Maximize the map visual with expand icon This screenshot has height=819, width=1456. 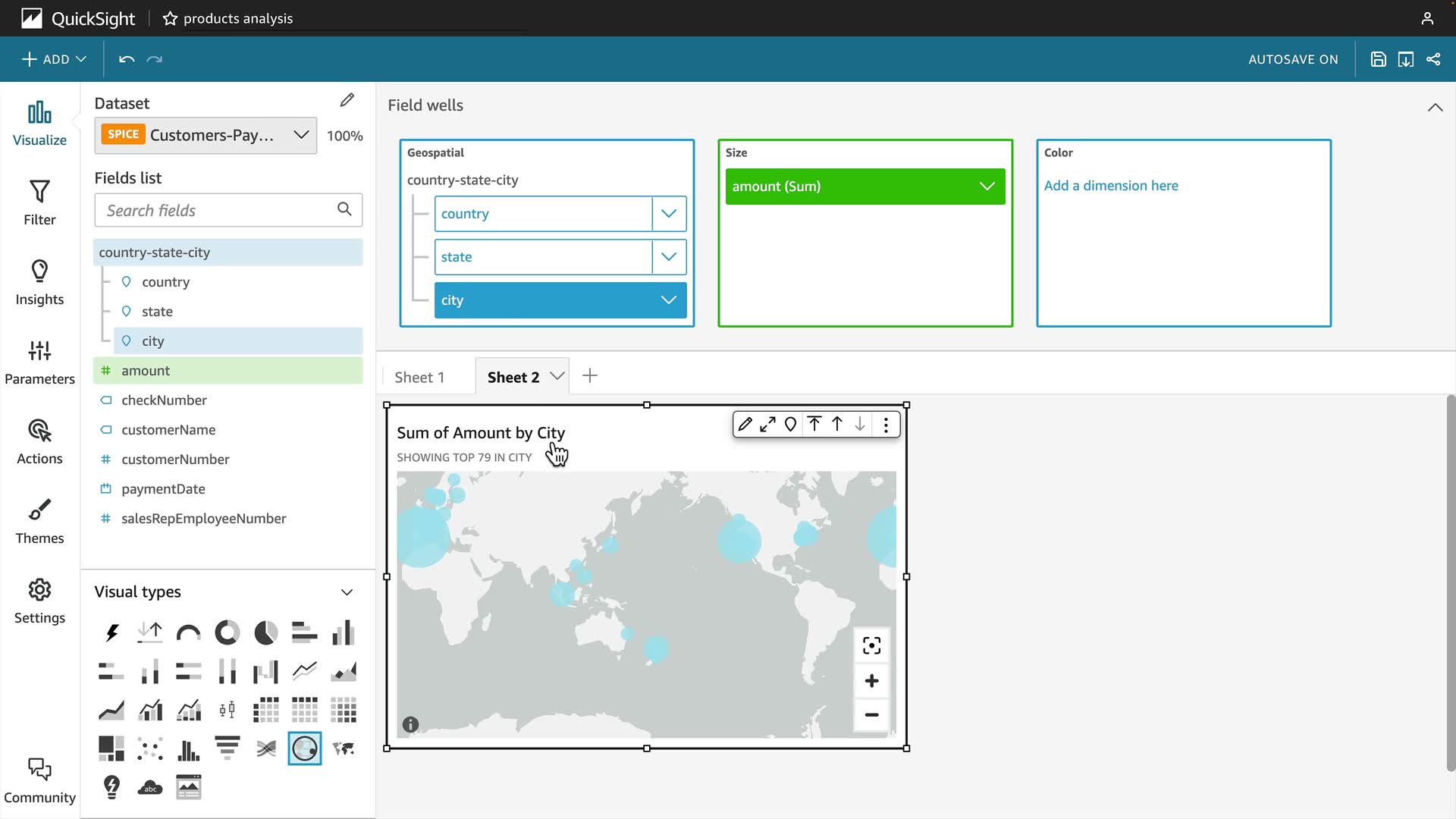tap(767, 425)
